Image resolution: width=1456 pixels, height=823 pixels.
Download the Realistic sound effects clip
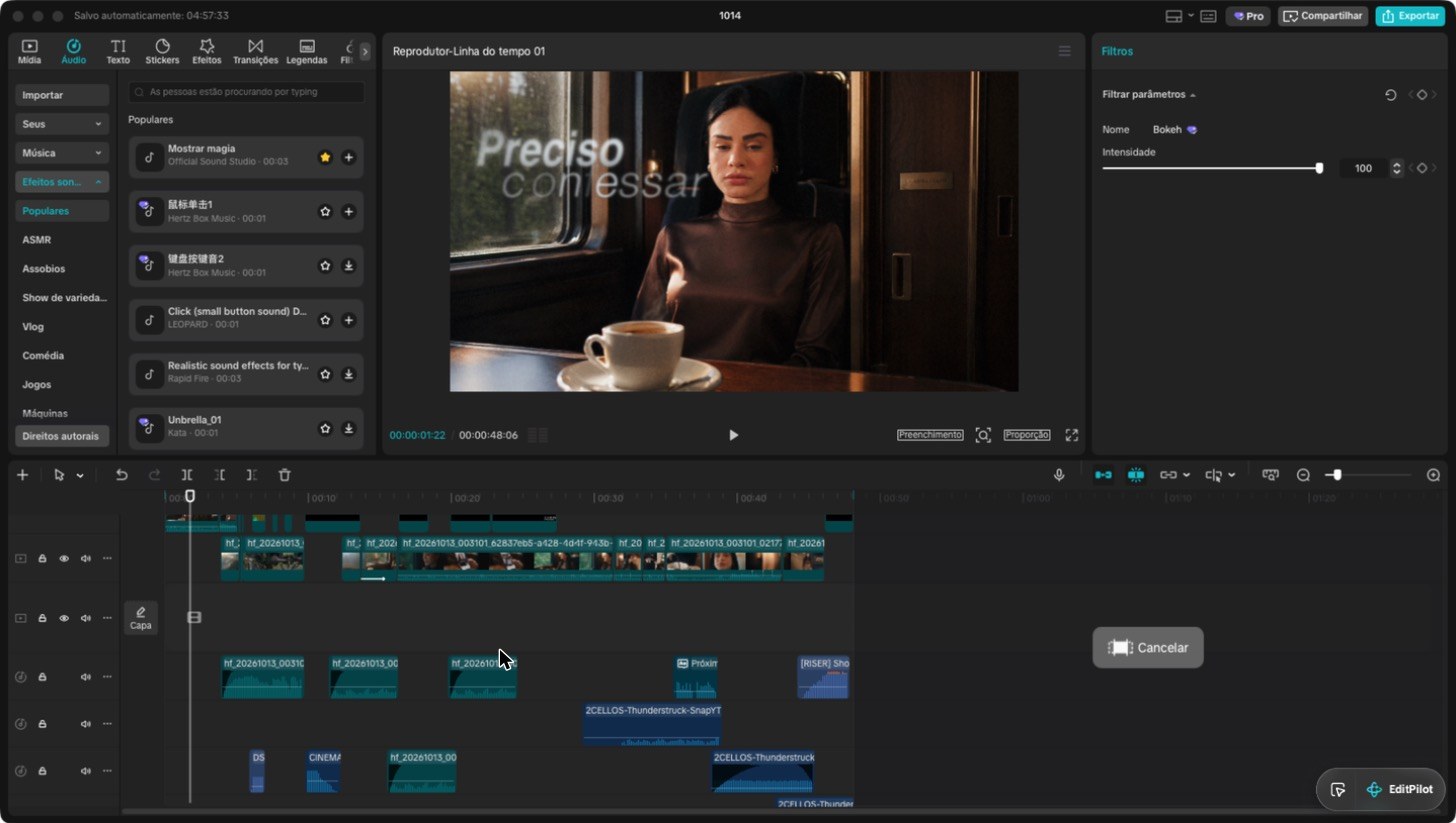point(348,374)
